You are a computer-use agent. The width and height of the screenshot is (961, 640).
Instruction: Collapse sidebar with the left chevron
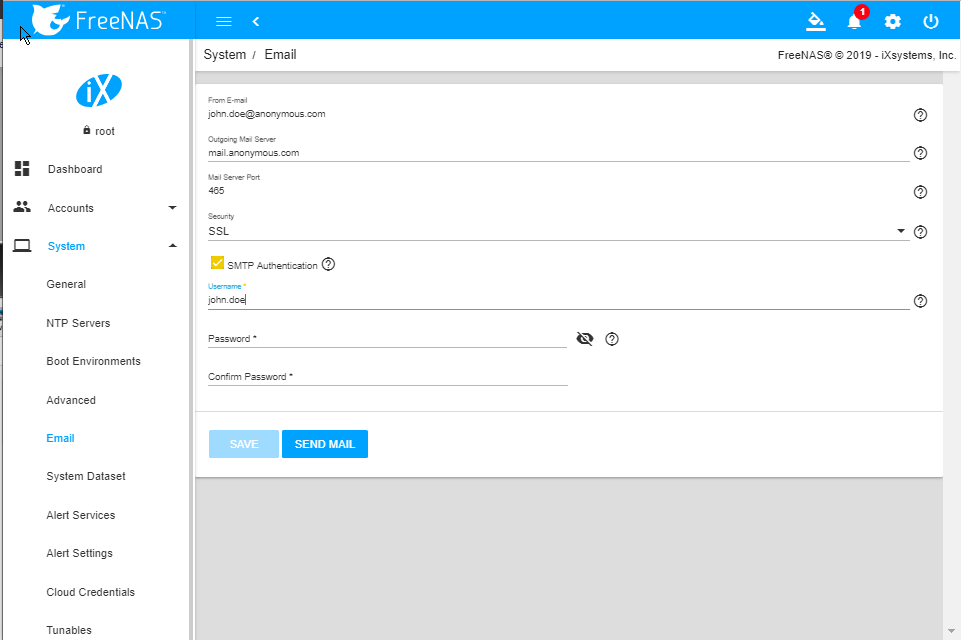(x=256, y=21)
